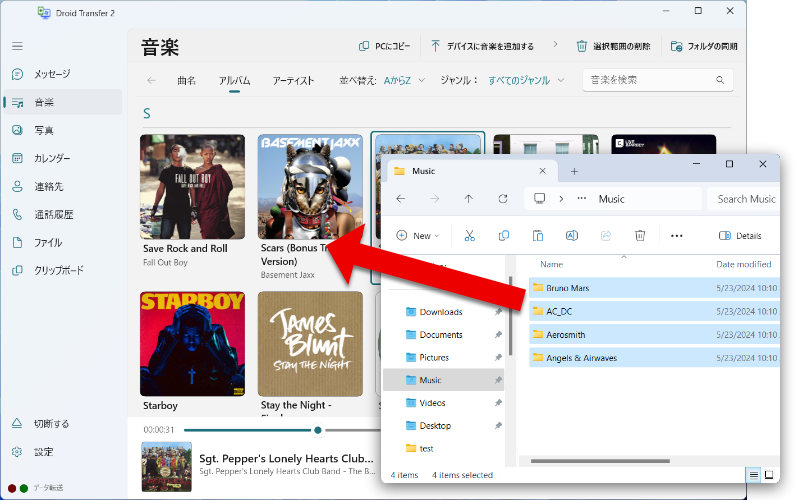Viewport: 800px width, 500px height.
Task: Click the 音楽を検索 search field
Action: tap(658, 80)
